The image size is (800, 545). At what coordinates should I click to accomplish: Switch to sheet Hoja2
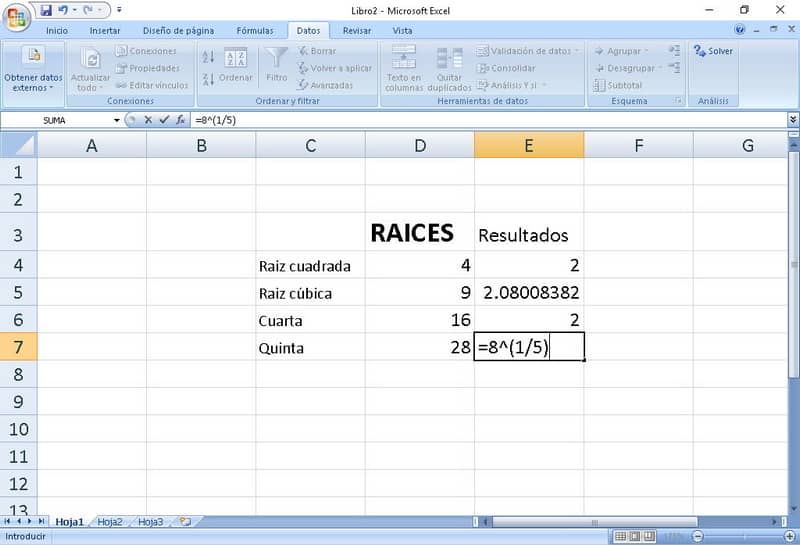point(110,522)
